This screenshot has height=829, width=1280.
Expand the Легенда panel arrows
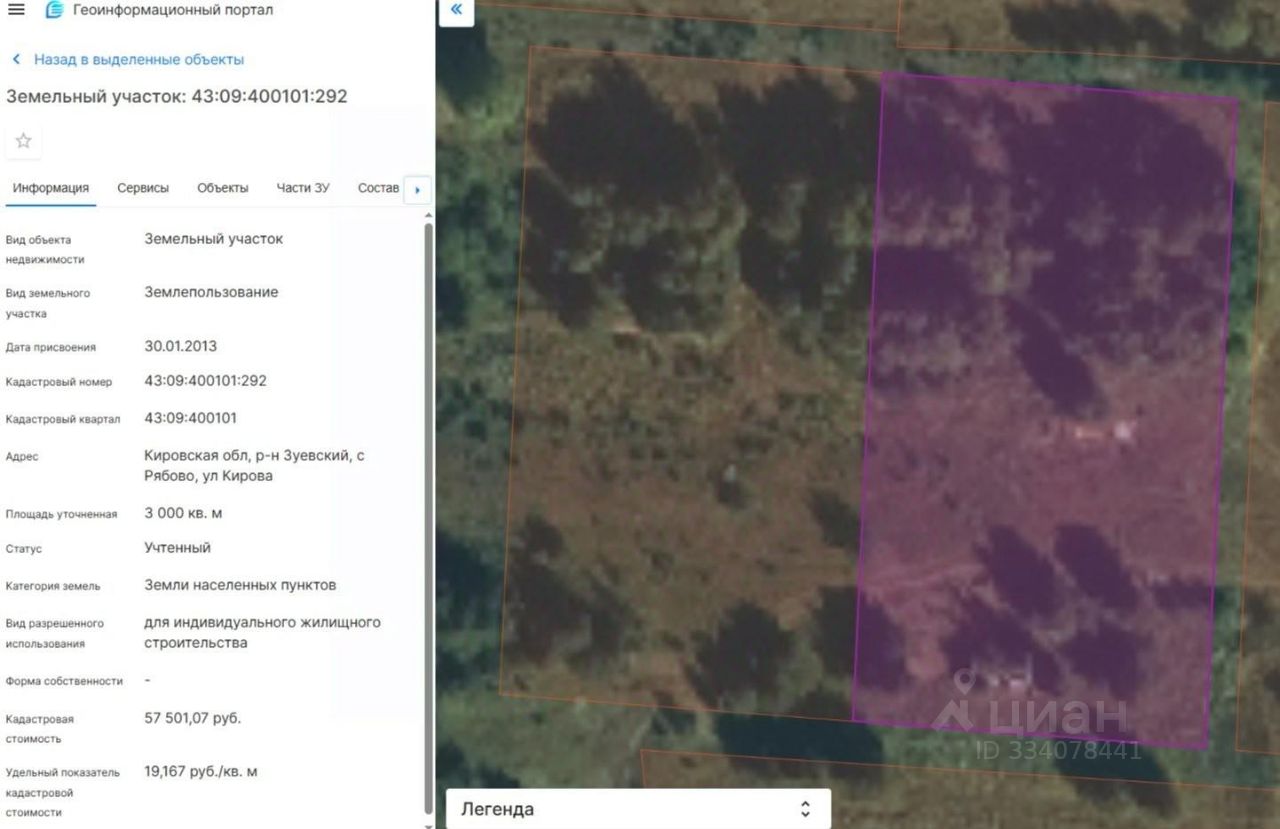[x=805, y=809]
